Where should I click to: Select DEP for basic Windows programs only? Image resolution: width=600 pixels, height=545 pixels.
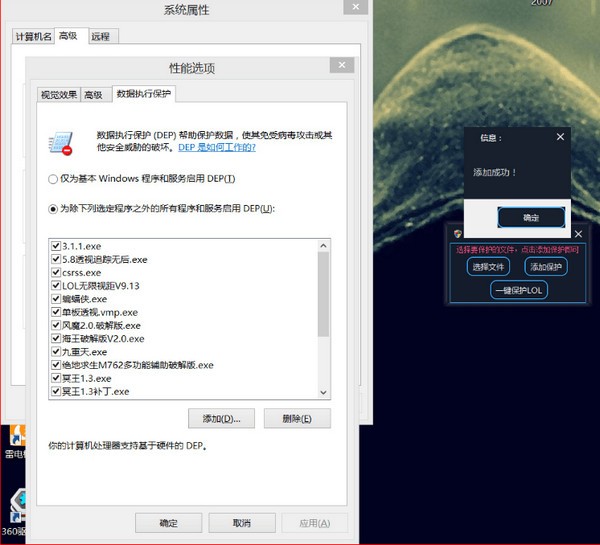tap(53, 178)
